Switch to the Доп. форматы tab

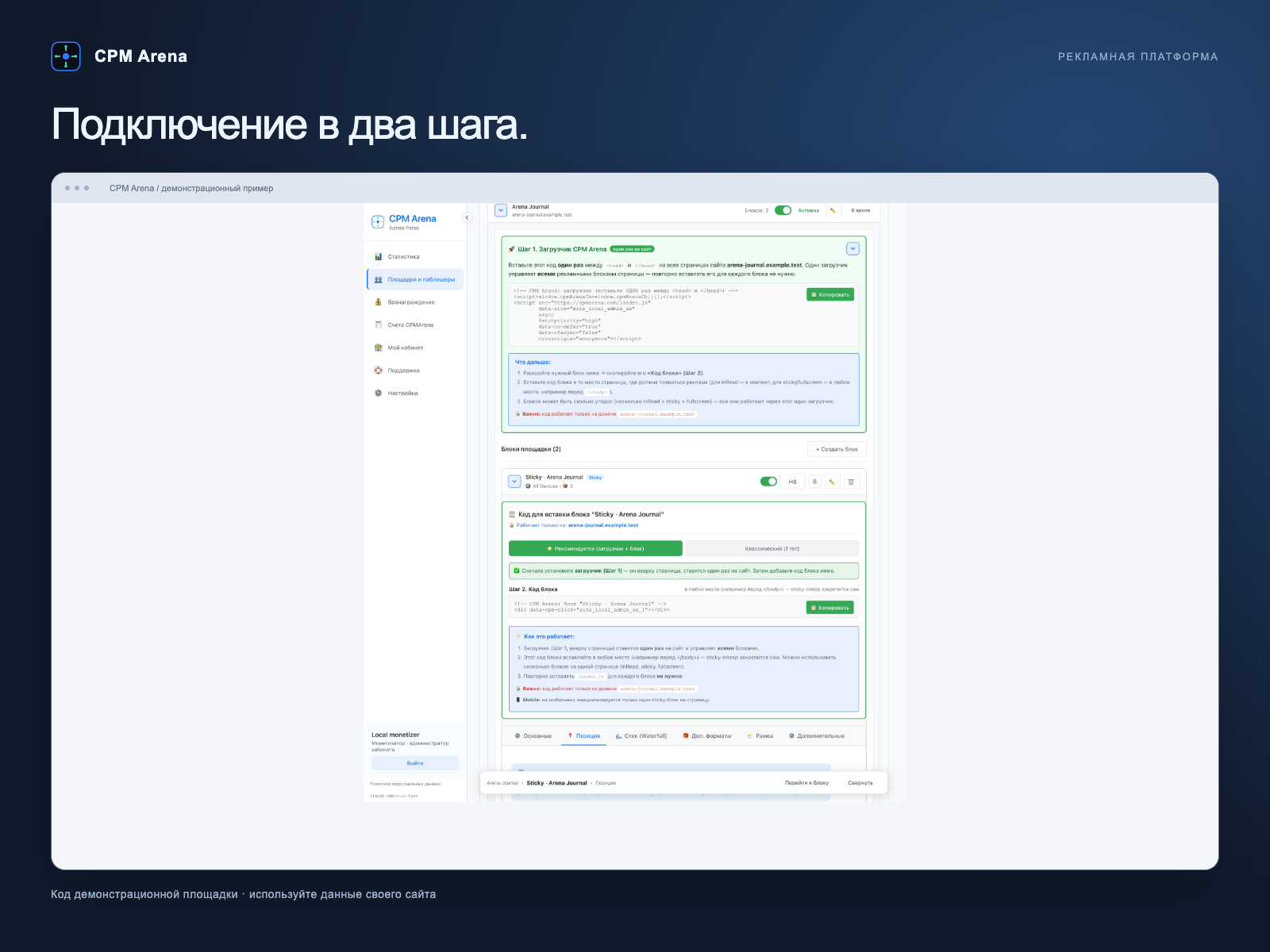click(x=707, y=736)
